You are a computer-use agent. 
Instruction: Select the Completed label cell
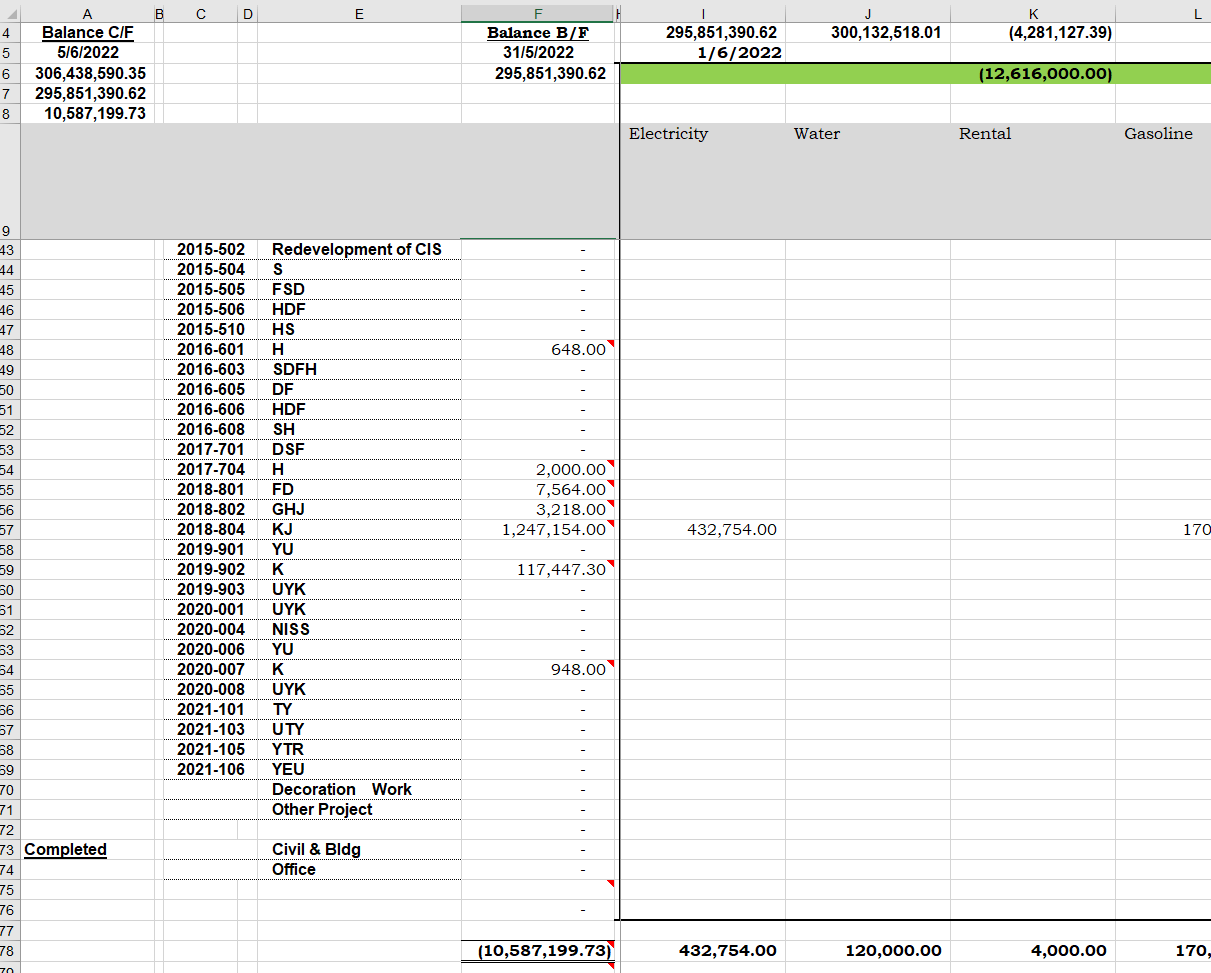tap(65, 849)
